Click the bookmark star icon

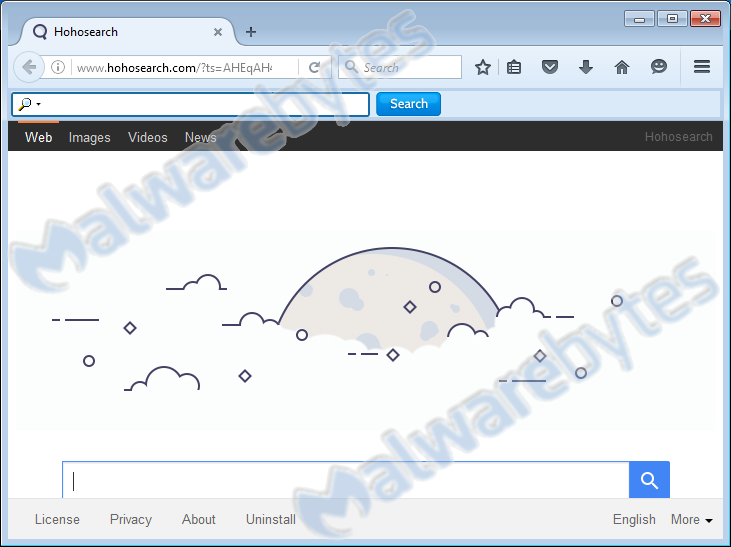(483, 67)
